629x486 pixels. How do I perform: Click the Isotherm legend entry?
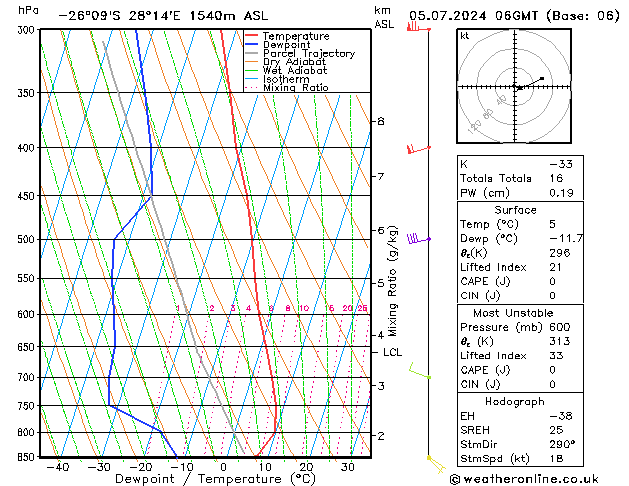coord(277,79)
